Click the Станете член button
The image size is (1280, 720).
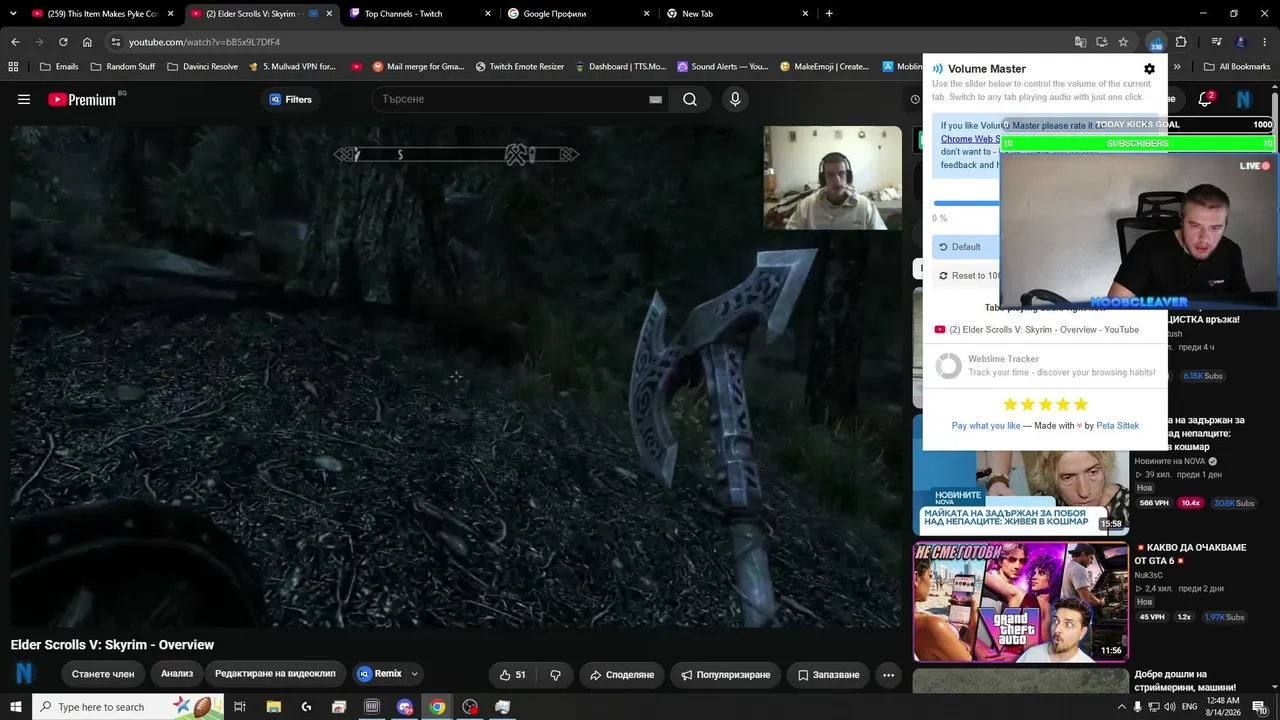pos(103,675)
